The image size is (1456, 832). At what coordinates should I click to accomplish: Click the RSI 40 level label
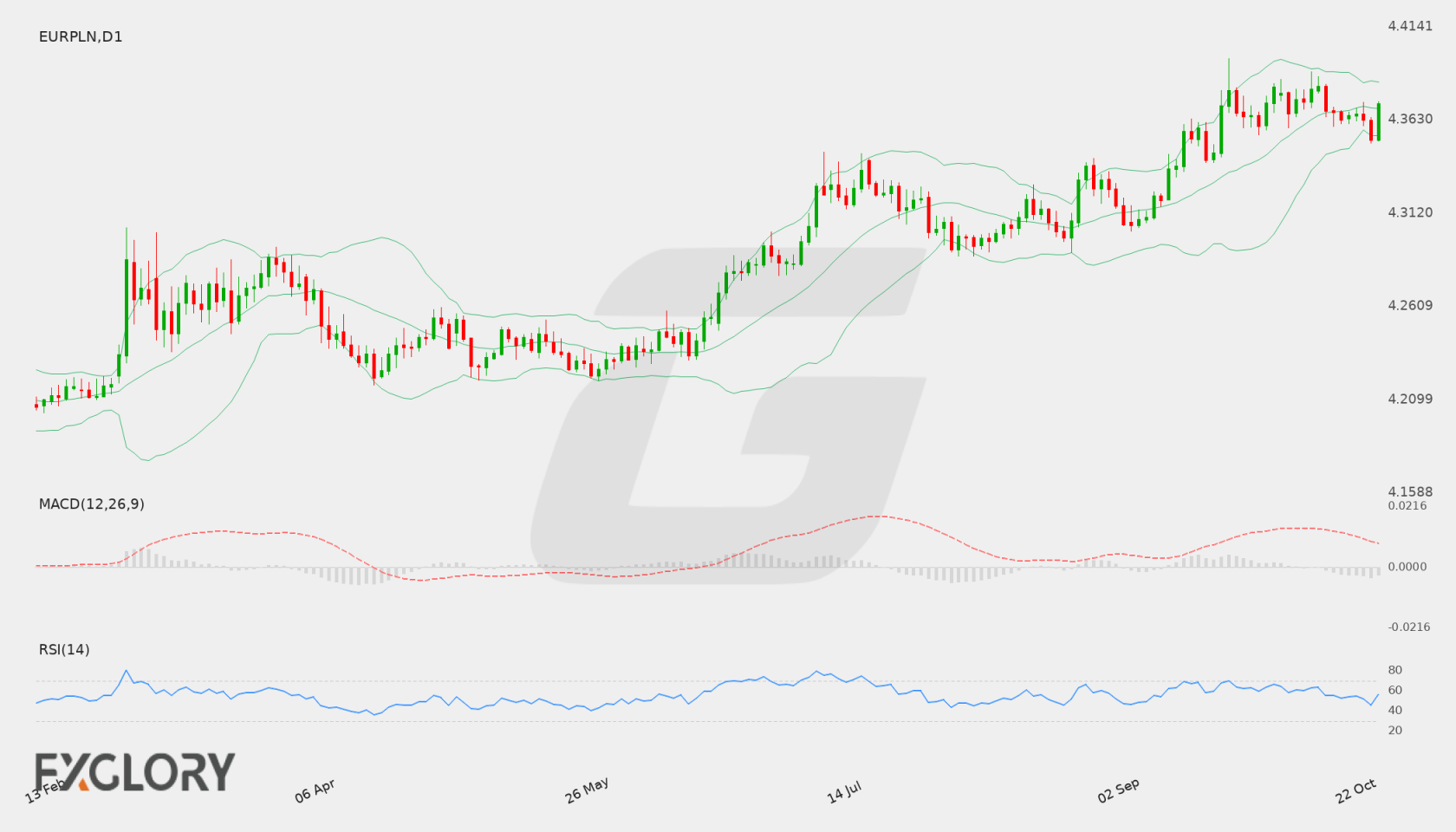pyautogui.click(x=1395, y=710)
